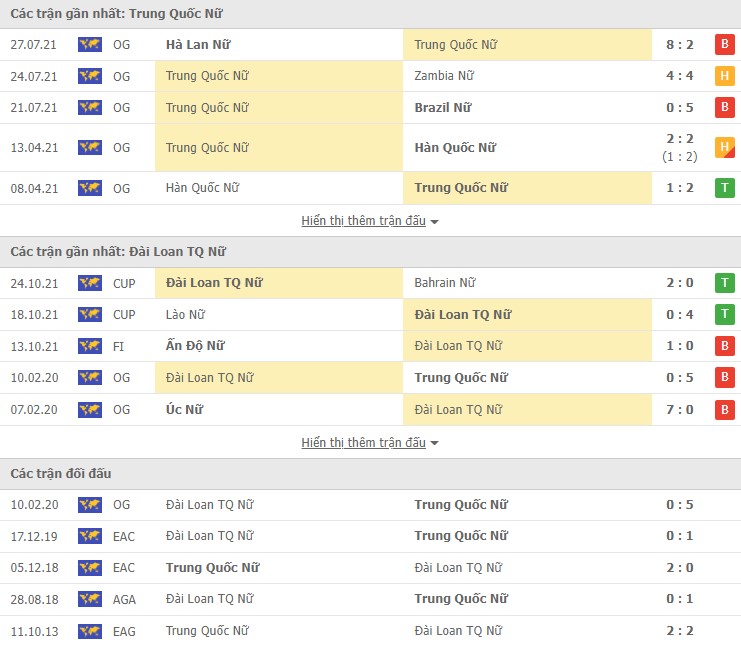Screen dimensions: 741x649
Task: Expand more matches under Trung Quốc Nữ section
Action: [x=370, y=221]
